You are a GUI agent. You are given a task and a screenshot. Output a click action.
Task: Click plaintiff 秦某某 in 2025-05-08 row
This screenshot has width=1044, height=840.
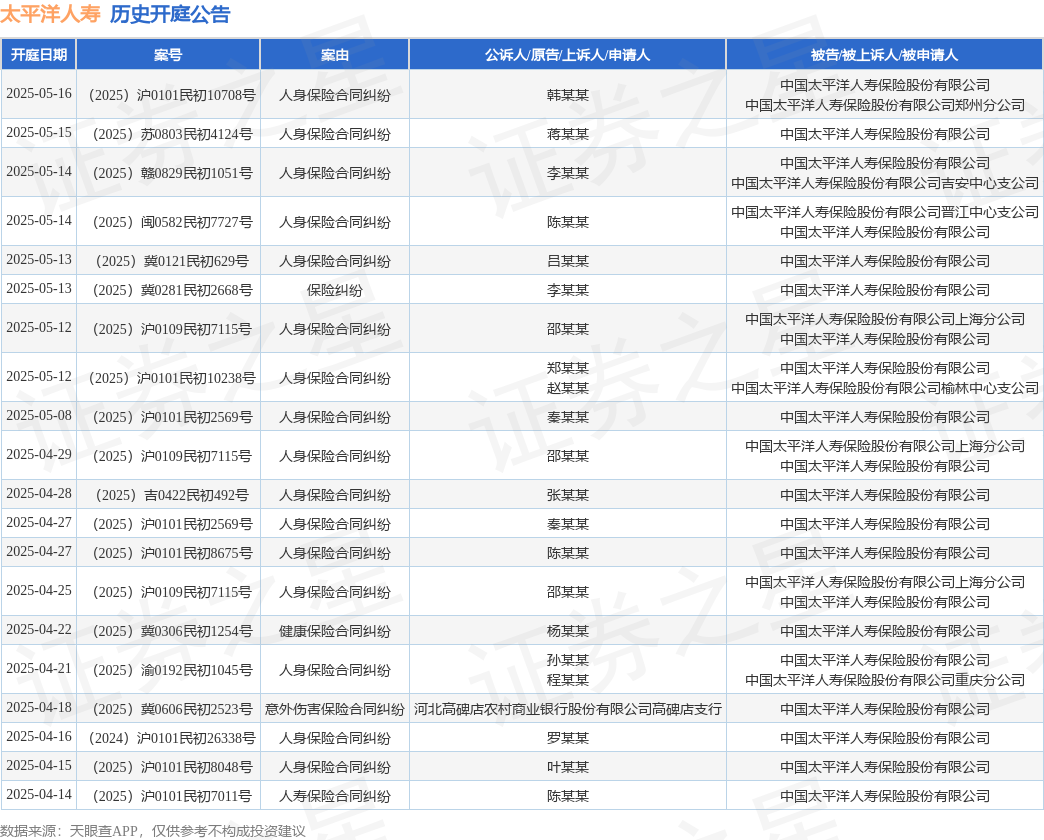pyautogui.click(x=567, y=417)
